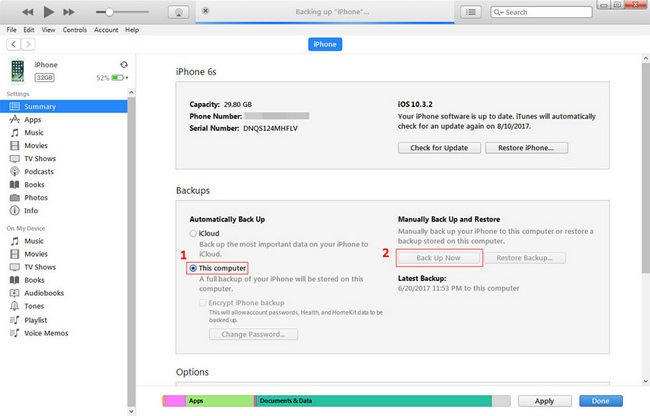Open the AirPlay icon button
Screen dimensions: 650x416
[179, 12]
